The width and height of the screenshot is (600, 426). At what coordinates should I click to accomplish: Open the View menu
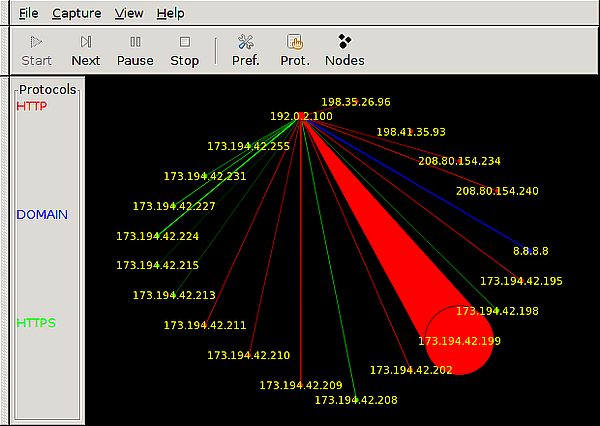coord(129,13)
